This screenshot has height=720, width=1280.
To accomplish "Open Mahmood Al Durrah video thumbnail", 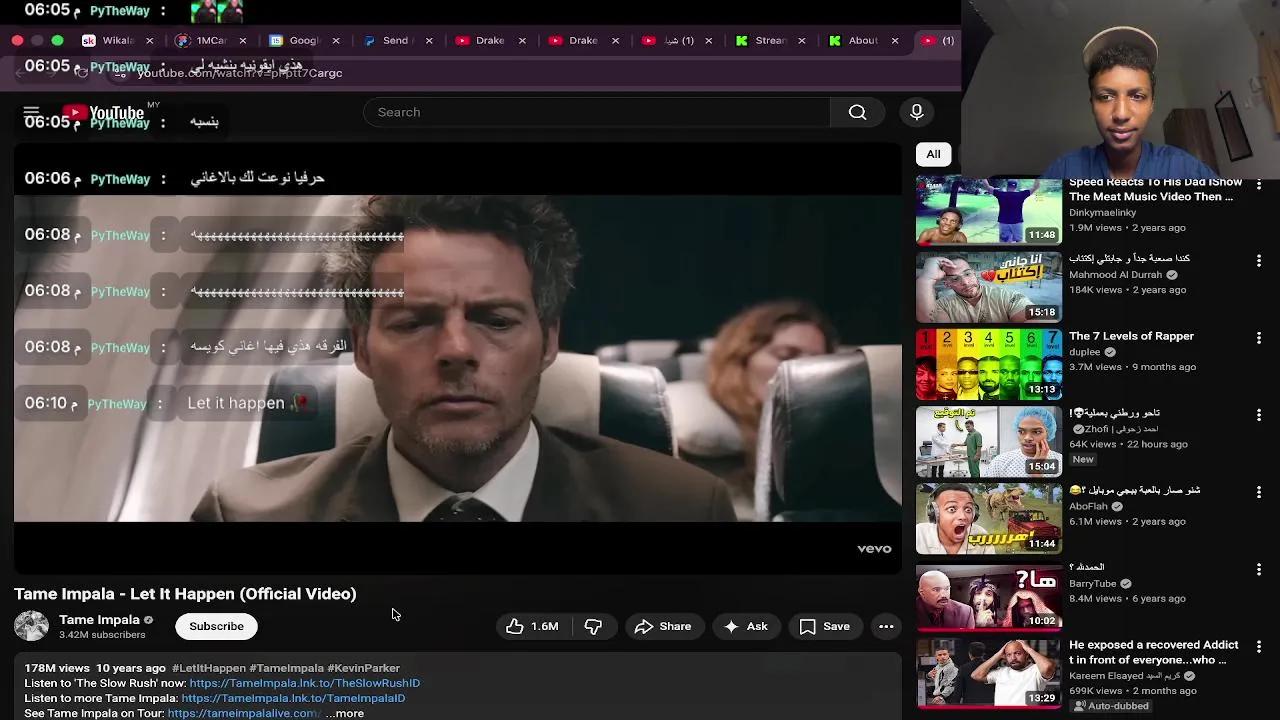I will pos(989,287).
